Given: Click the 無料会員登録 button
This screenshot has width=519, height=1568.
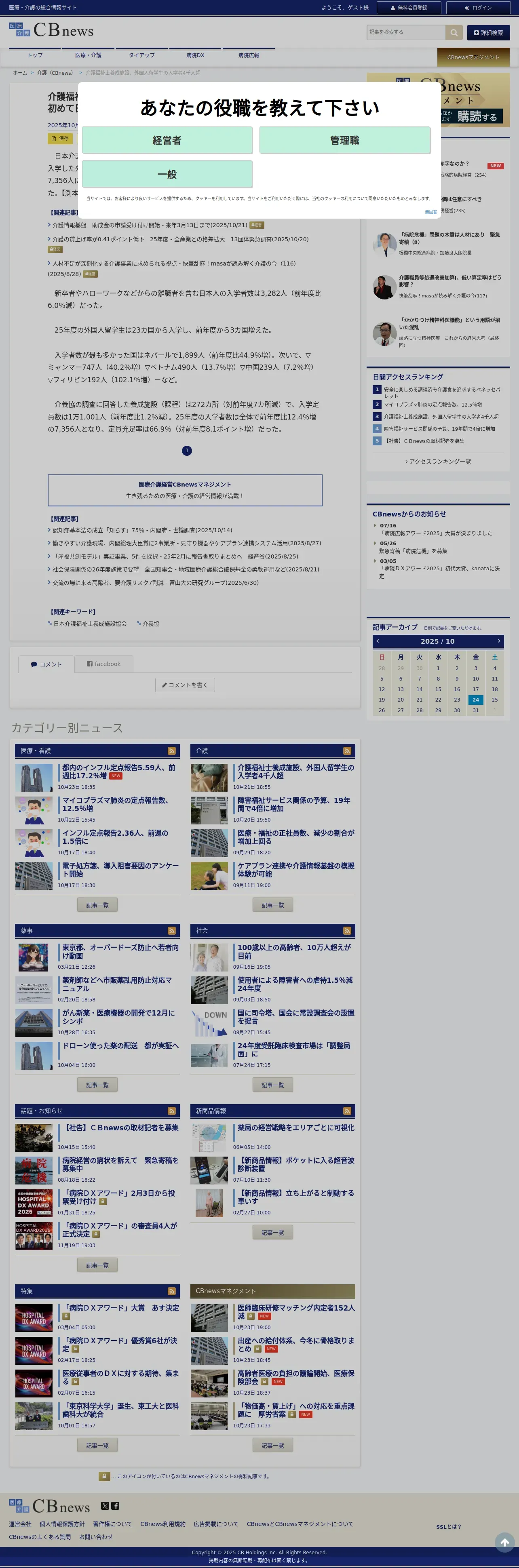Looking at the screenshot, I should click(409, 8).
